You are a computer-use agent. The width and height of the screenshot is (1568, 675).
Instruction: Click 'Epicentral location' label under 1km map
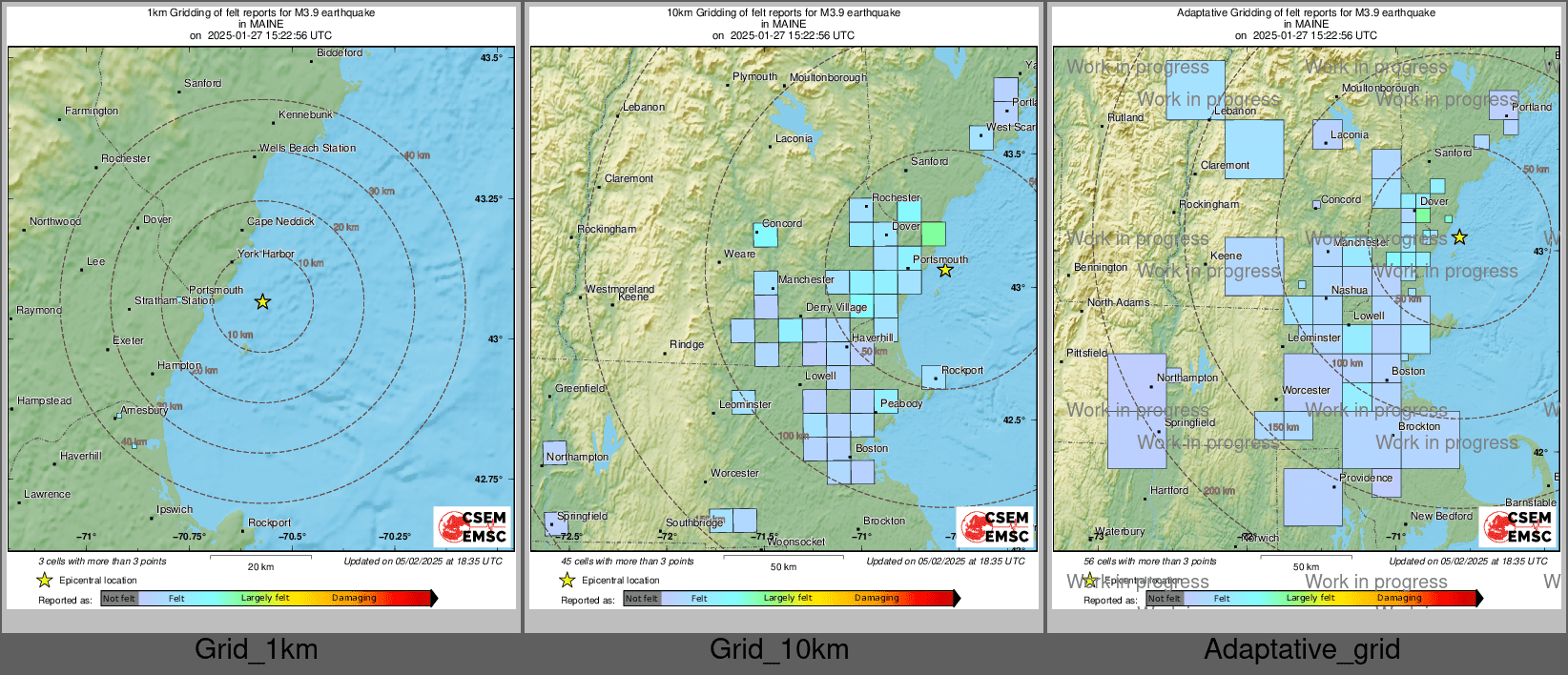tap(97, 581)
